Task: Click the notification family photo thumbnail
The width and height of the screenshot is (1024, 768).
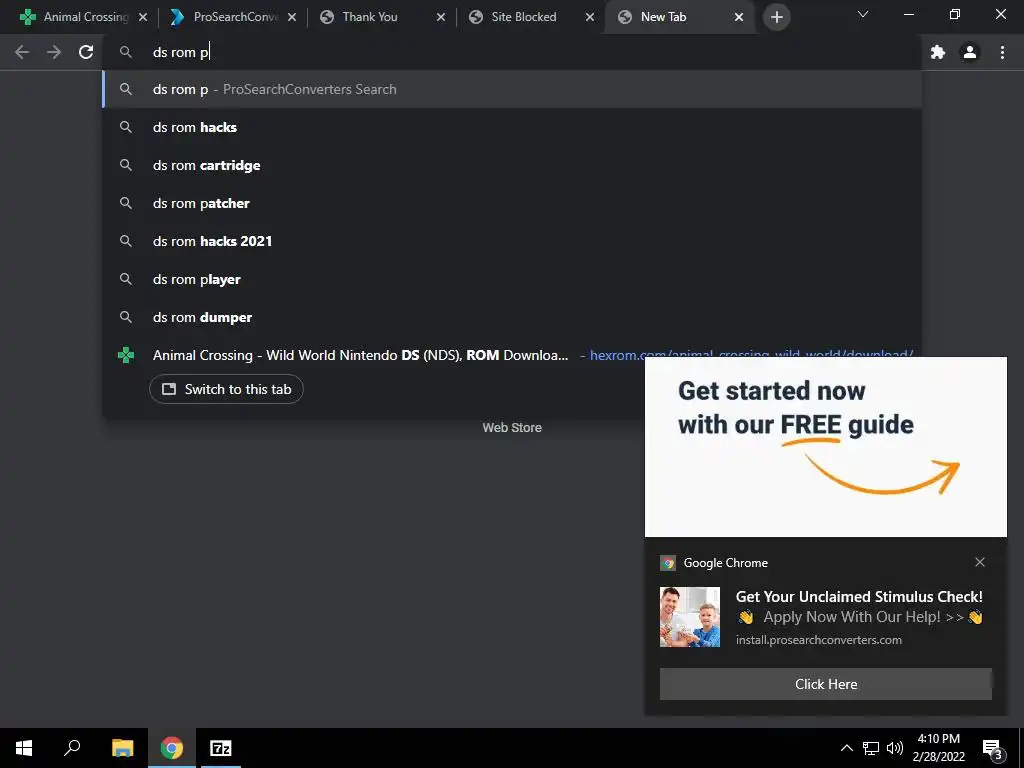Action: click(690, 616)
